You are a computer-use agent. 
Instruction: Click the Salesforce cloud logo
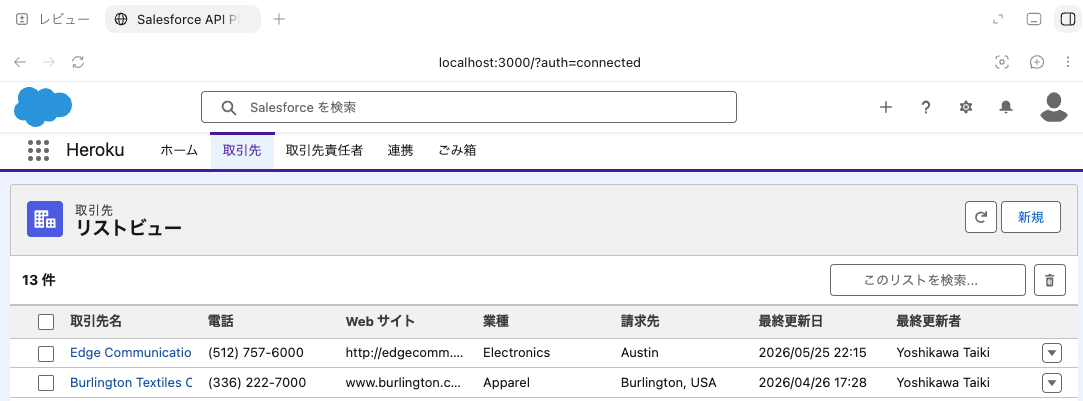(43, 107)
